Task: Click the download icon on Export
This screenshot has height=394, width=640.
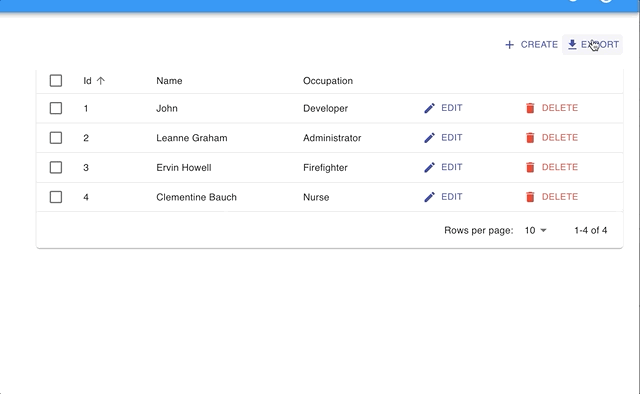Action: pos(572,45)
